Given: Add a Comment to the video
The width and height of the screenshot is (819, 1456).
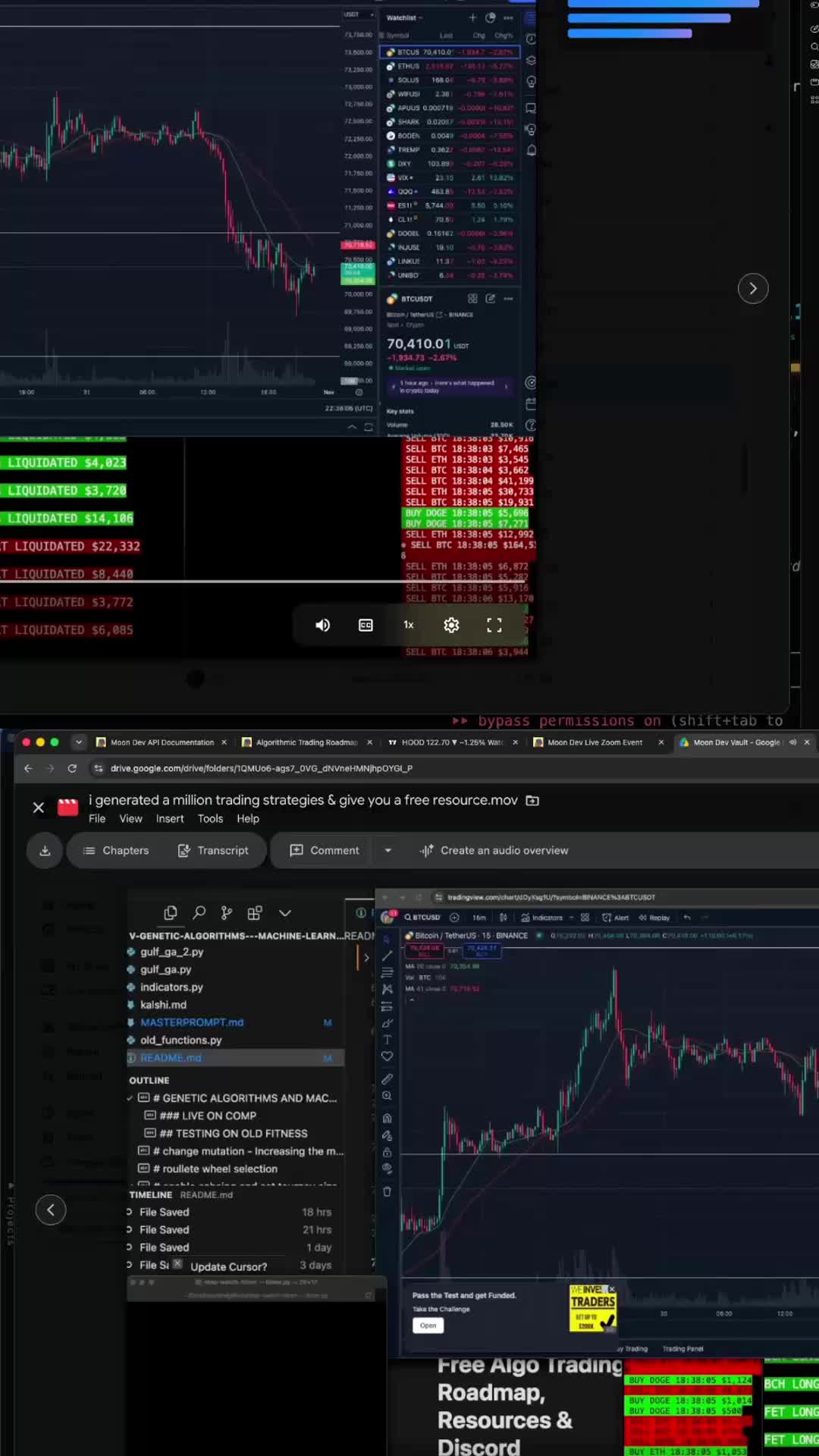Looking at the screenshot, I should coord(324,851).
